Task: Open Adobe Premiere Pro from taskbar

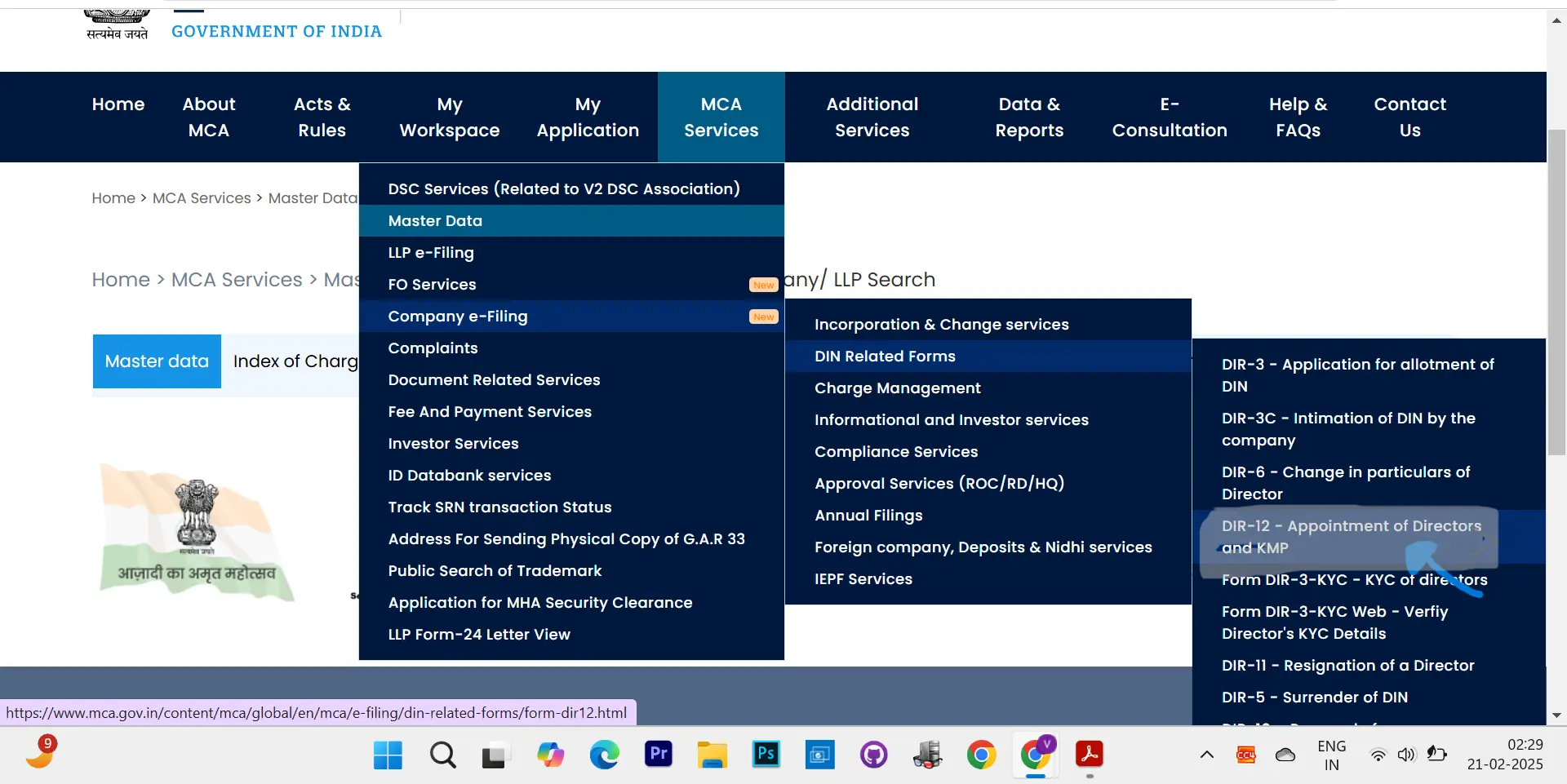Action: coord(658,754)
